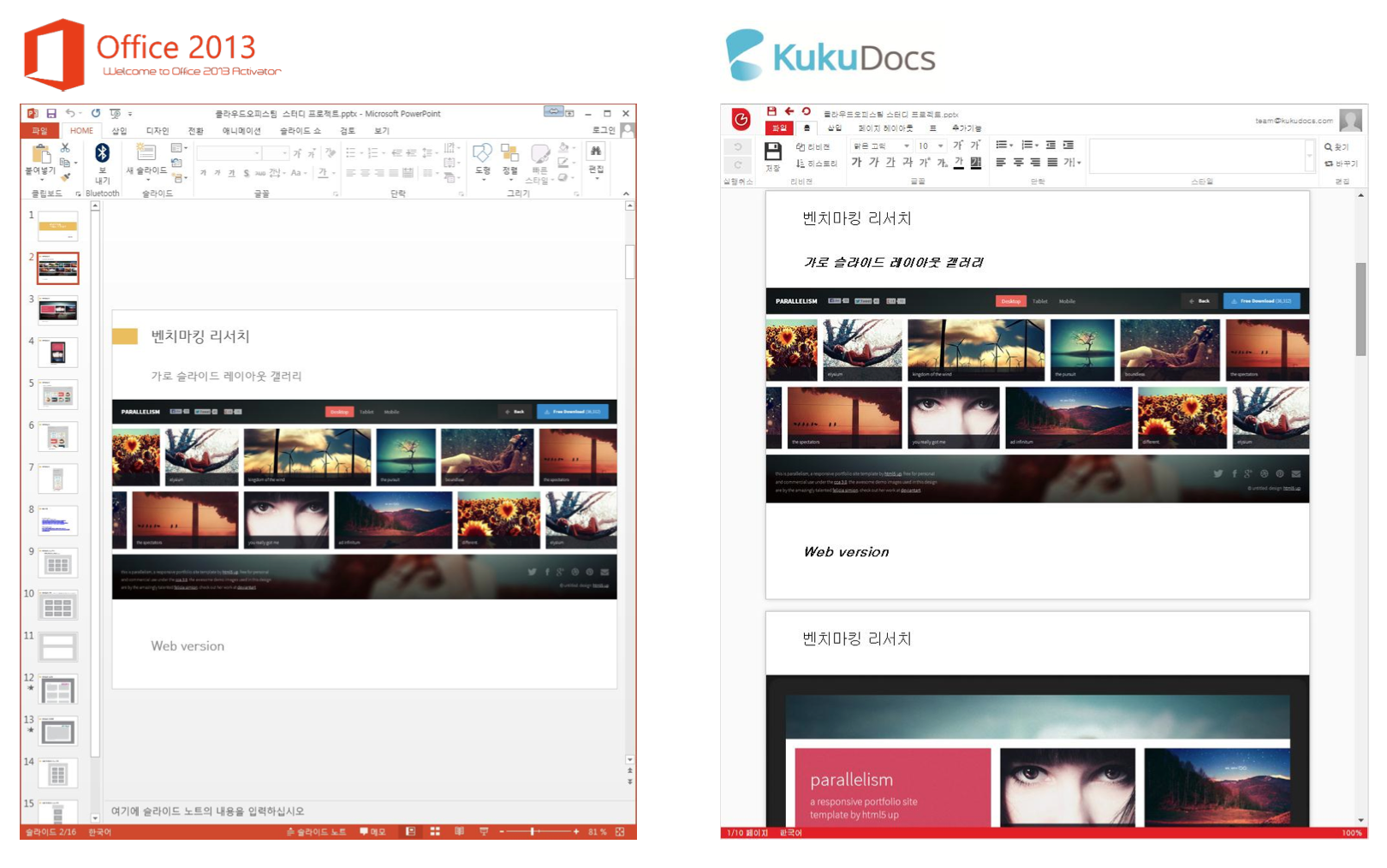Click the KukuDocs red logo button

pyautogui.click(x=741, y=119)
